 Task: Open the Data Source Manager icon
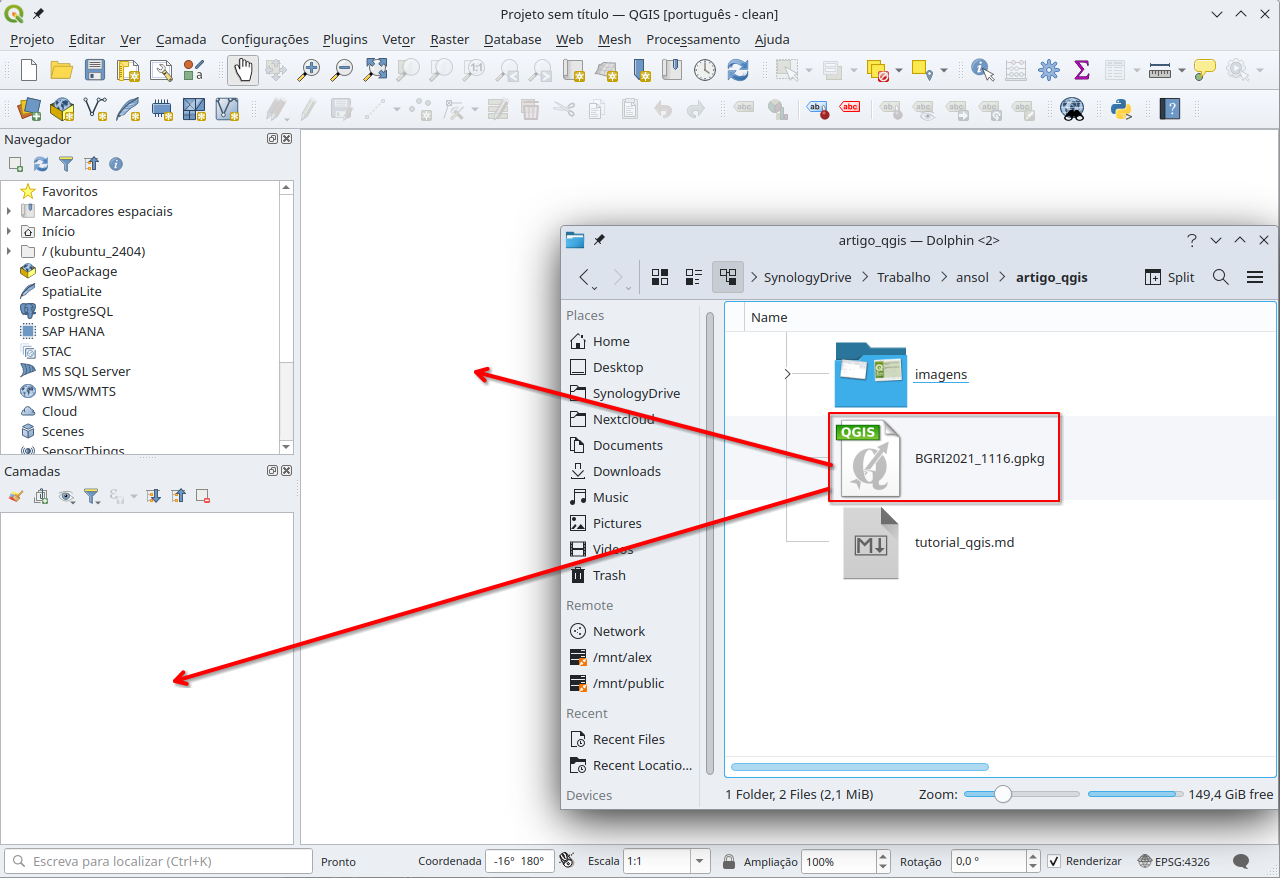click(x=29, y=108)
